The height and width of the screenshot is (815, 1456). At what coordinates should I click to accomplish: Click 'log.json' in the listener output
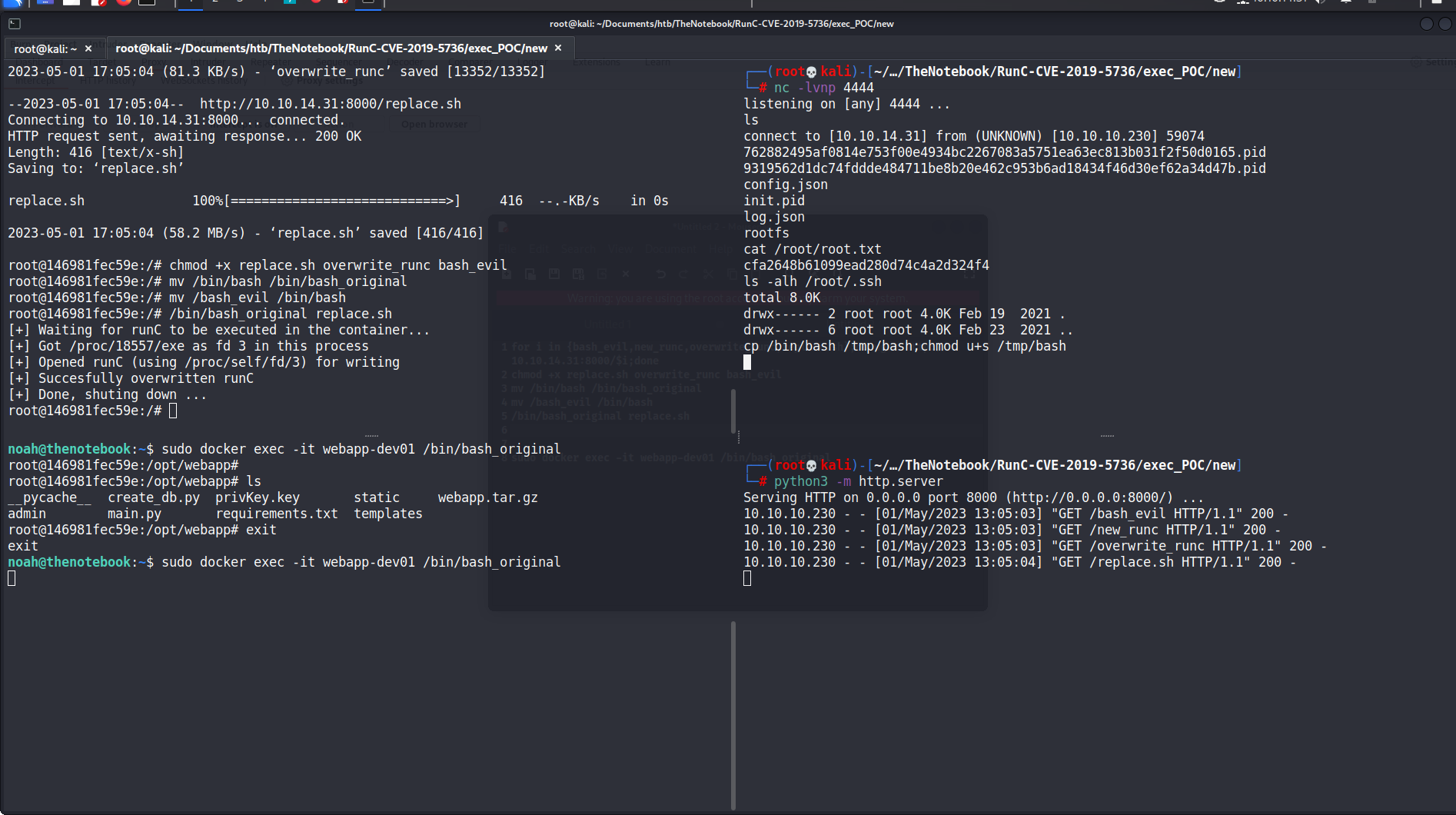pyautogui.click(x=774, y=217)
